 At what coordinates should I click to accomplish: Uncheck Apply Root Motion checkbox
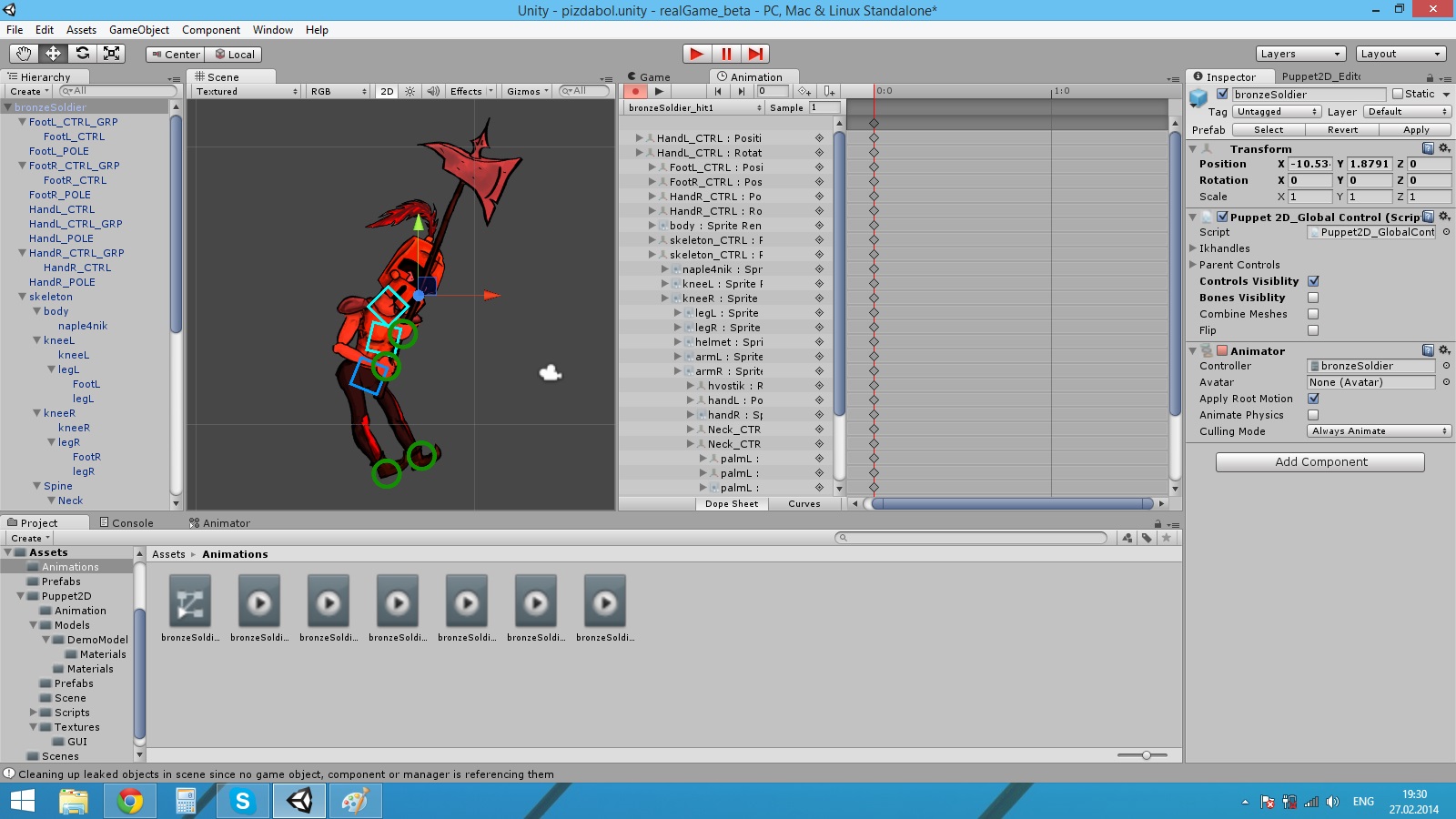1313,399
